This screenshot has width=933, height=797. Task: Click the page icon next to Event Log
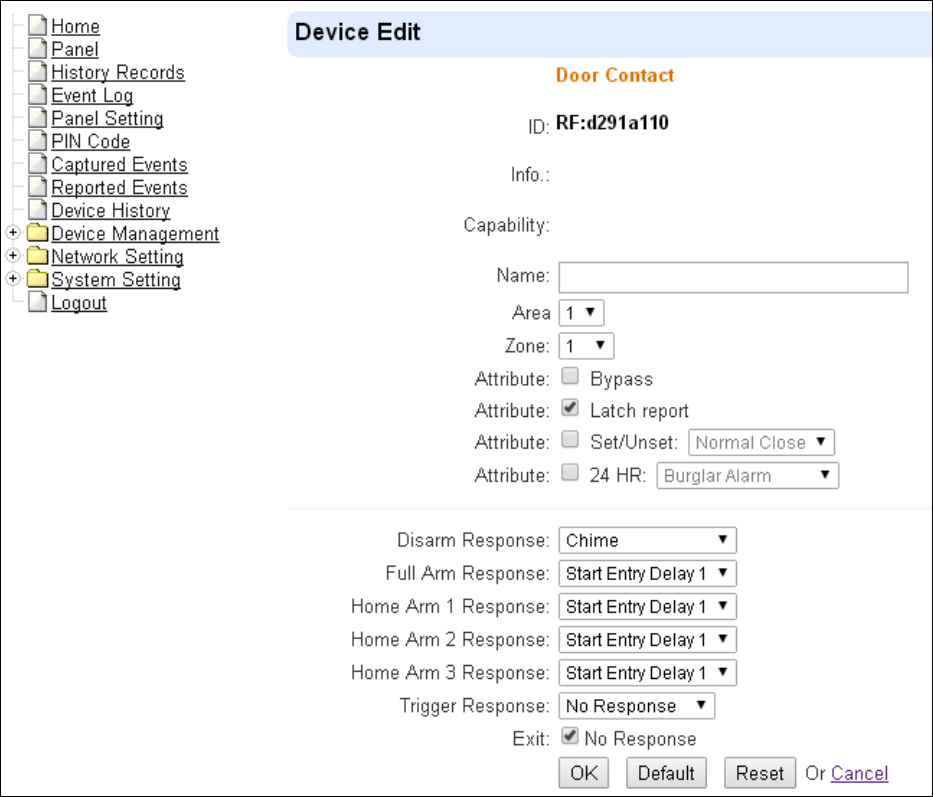click(37, 95)
